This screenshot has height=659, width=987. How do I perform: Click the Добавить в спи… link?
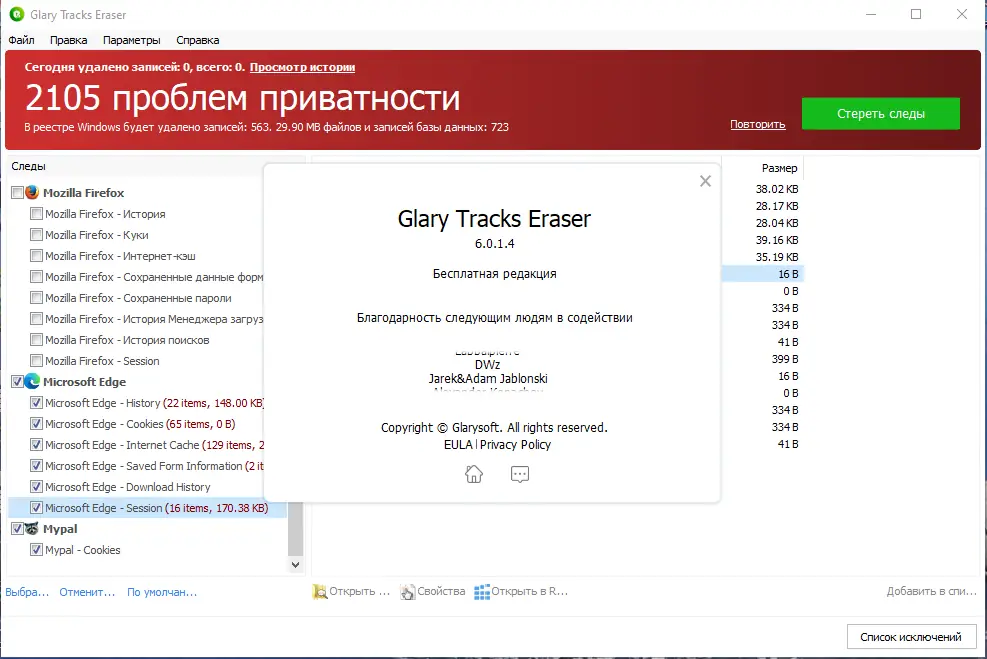pos(932,591)
